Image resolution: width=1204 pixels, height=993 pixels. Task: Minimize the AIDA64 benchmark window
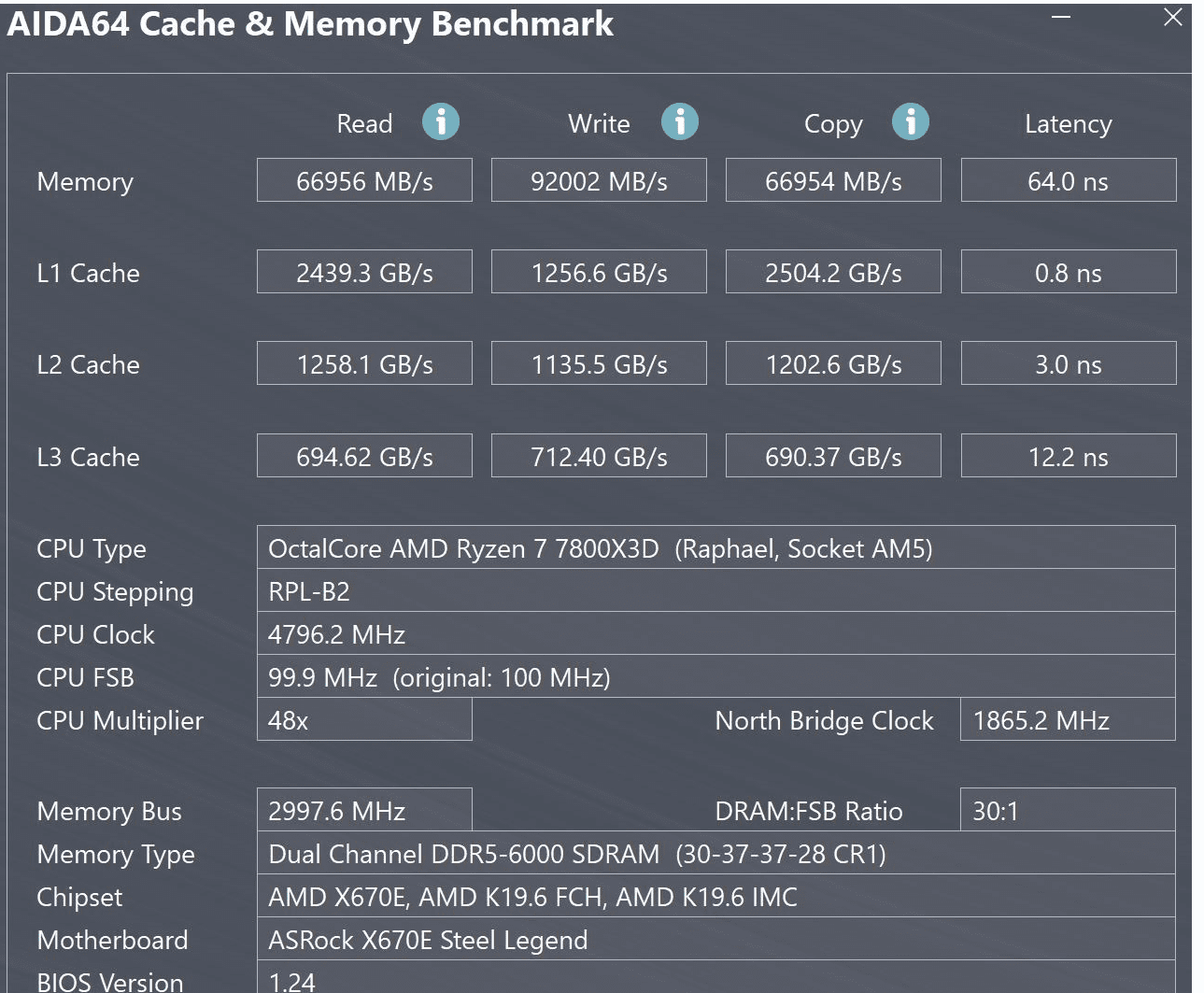(x=1061, y=17)
